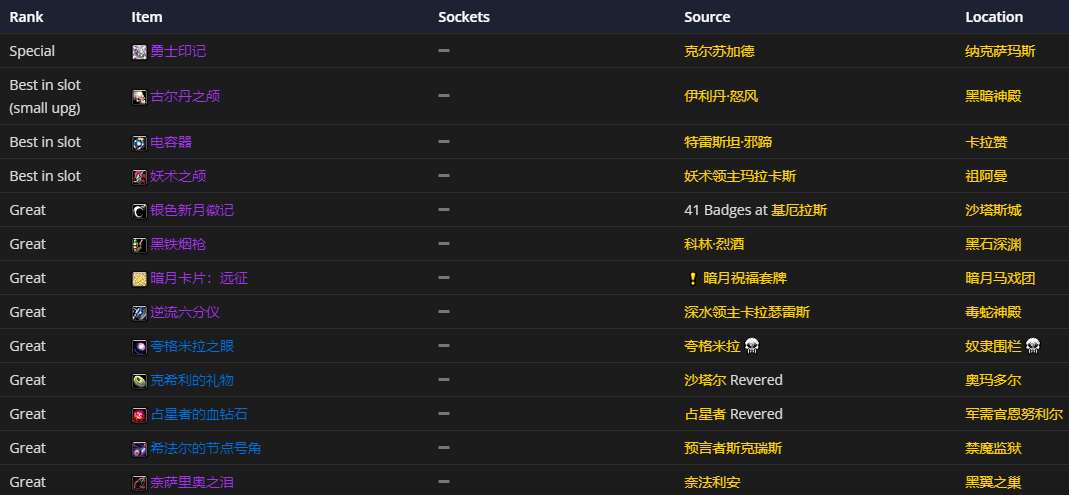Viewport: 1069px width, 495px height.
Task: Click the 妖术之颅 item icon
Action: pyautogui.click(x=139, y=176)
